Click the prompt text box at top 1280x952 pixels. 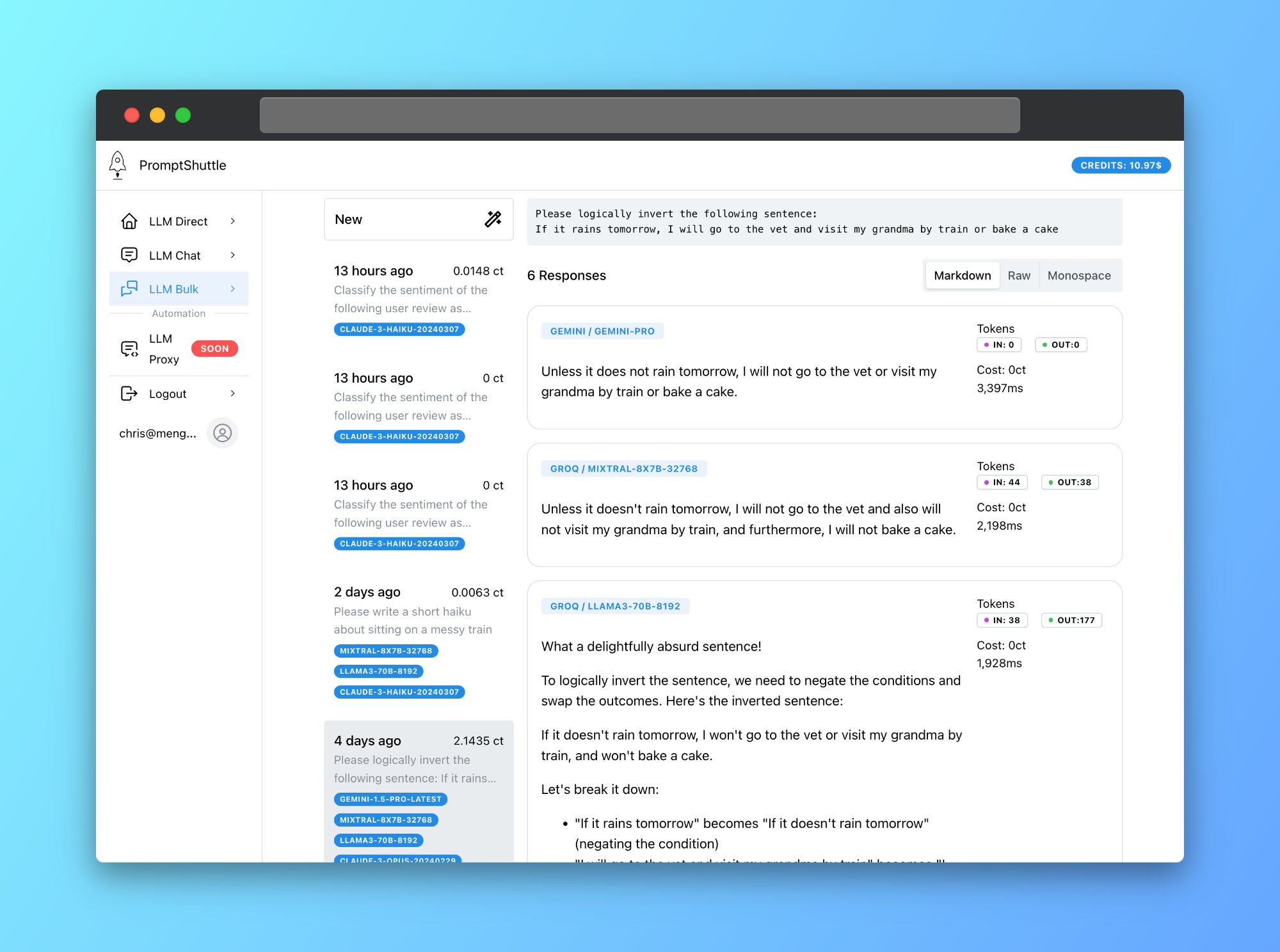(x=824, y=221)
